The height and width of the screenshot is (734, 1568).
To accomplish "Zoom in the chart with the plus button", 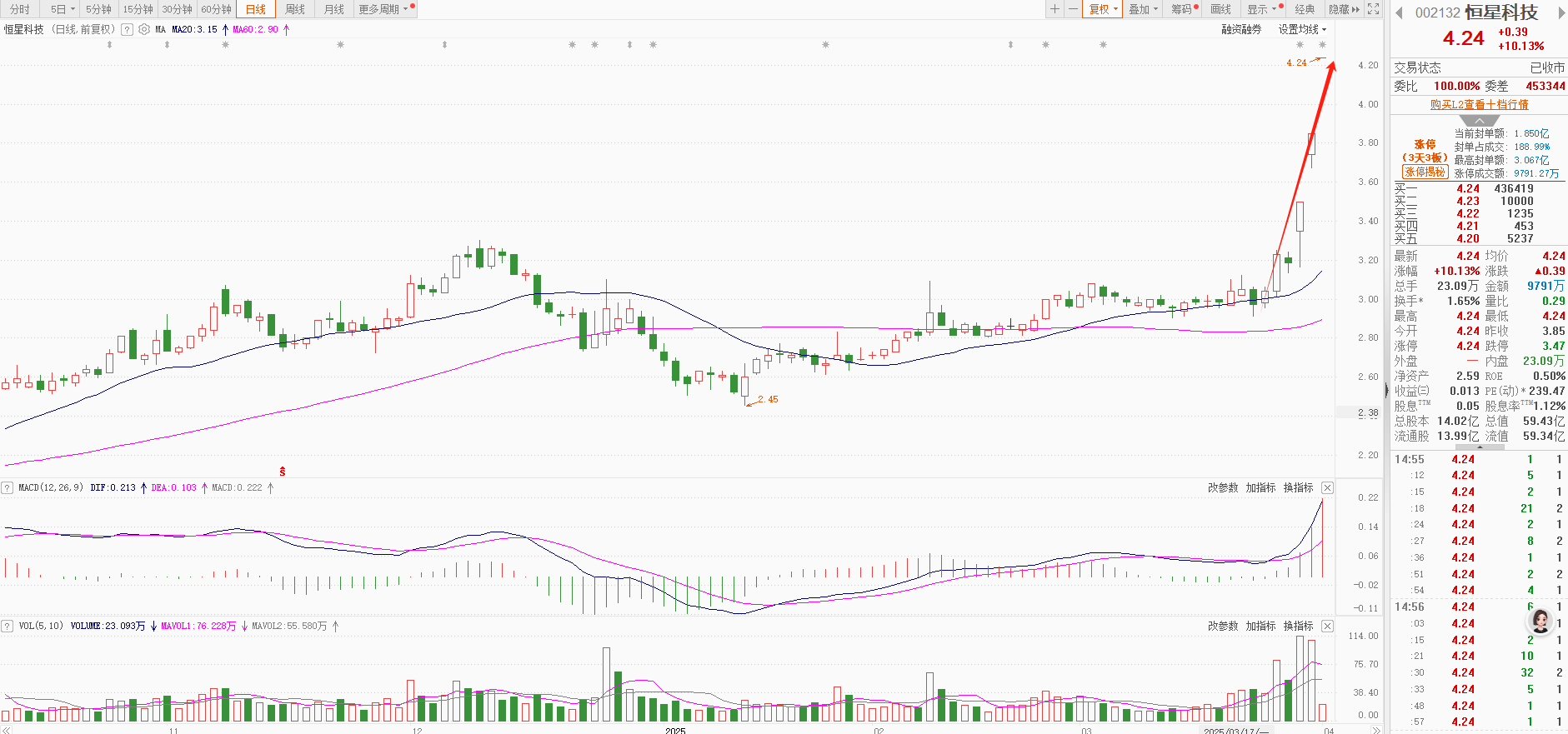I will click(1055, 9).
